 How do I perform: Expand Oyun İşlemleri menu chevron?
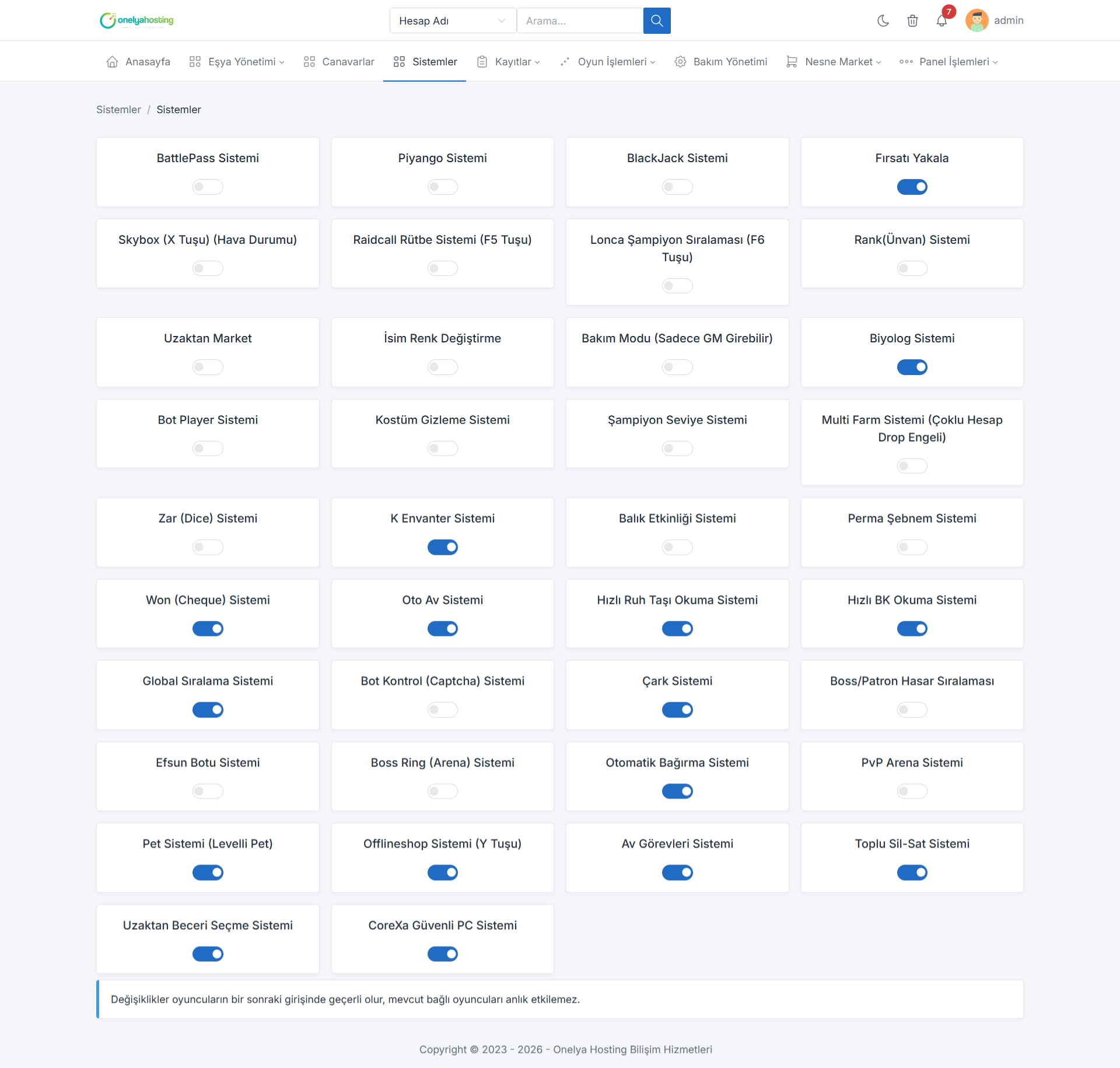653,62
